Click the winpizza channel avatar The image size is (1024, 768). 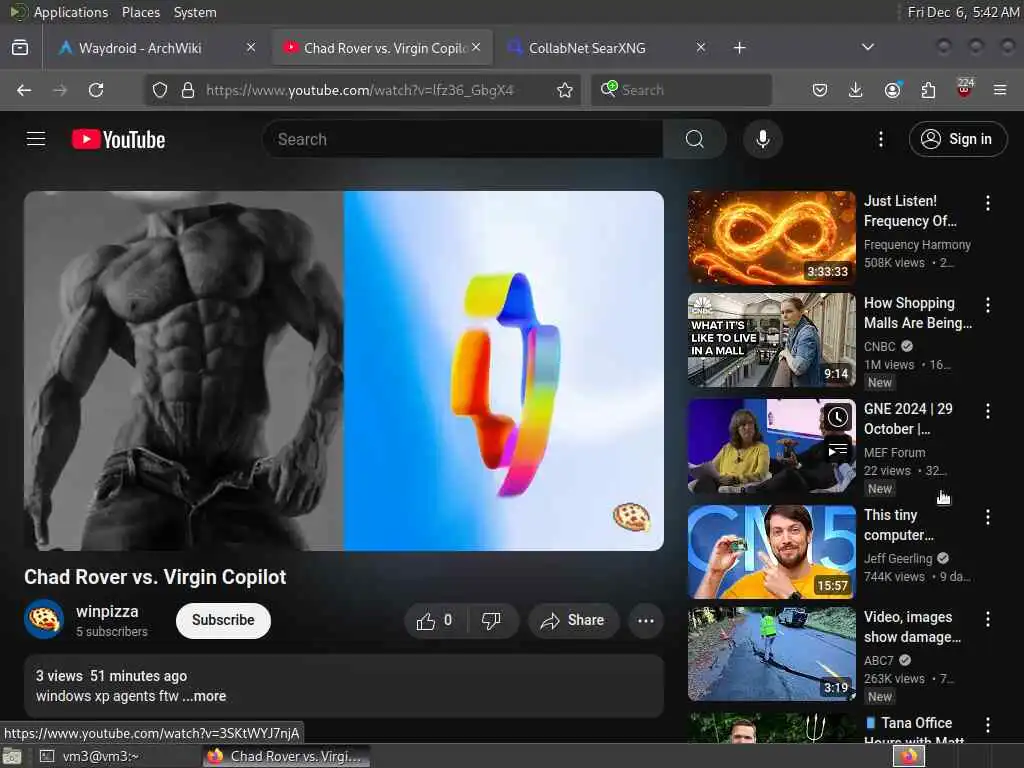point(44,619)
